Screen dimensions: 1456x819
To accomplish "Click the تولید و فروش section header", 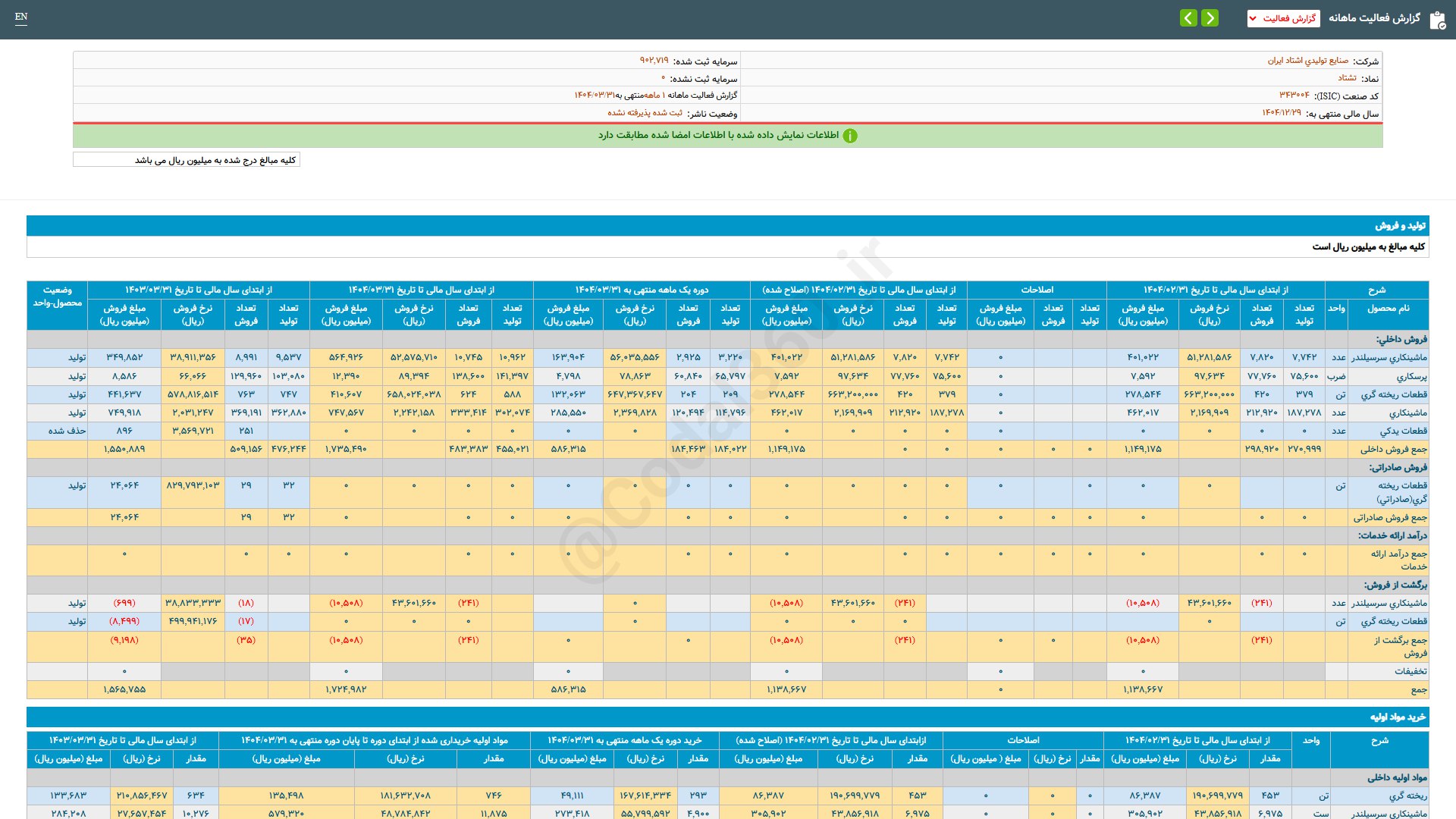I will (1400, 226).
